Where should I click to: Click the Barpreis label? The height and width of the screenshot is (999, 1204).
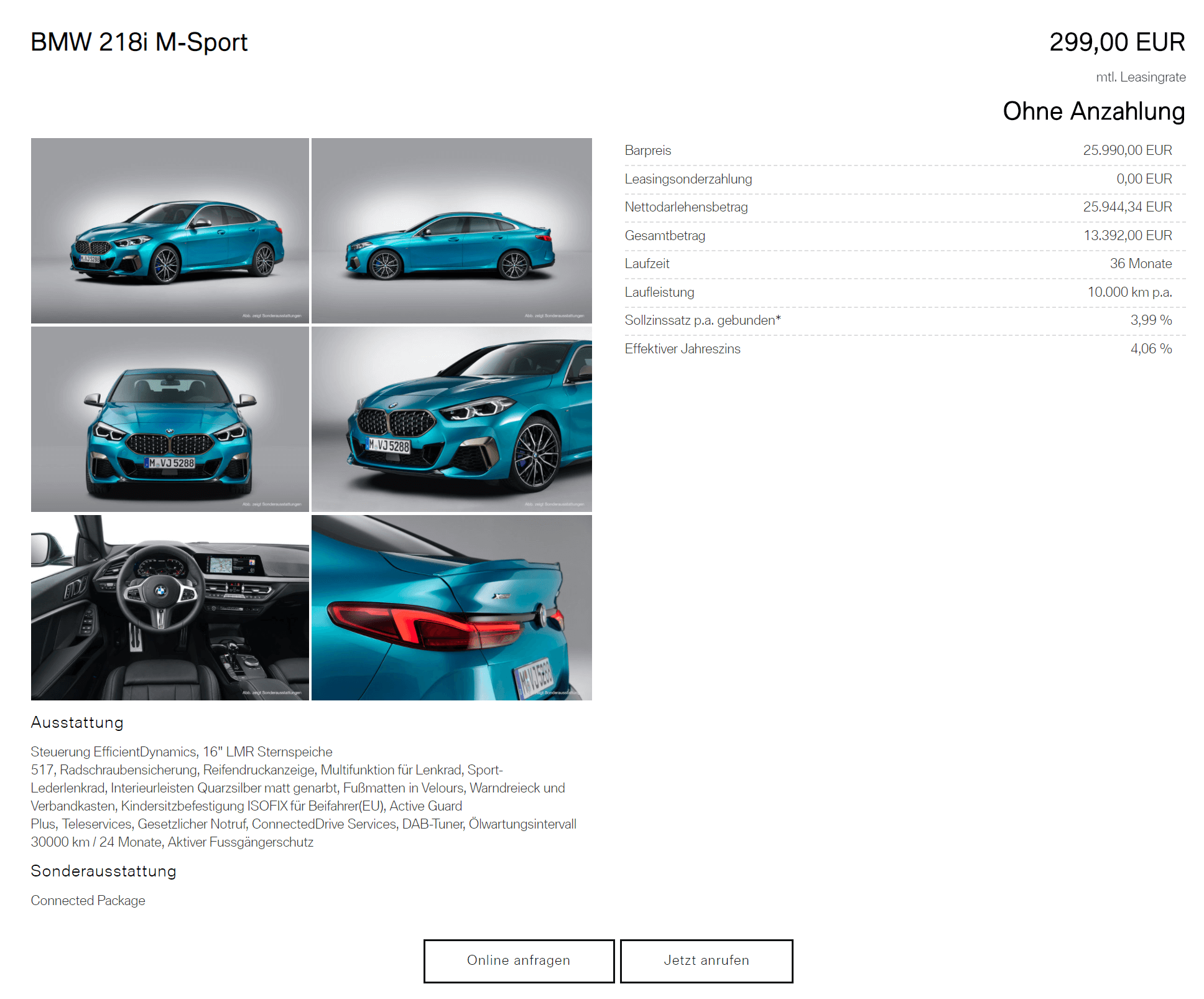coord(648,151)
